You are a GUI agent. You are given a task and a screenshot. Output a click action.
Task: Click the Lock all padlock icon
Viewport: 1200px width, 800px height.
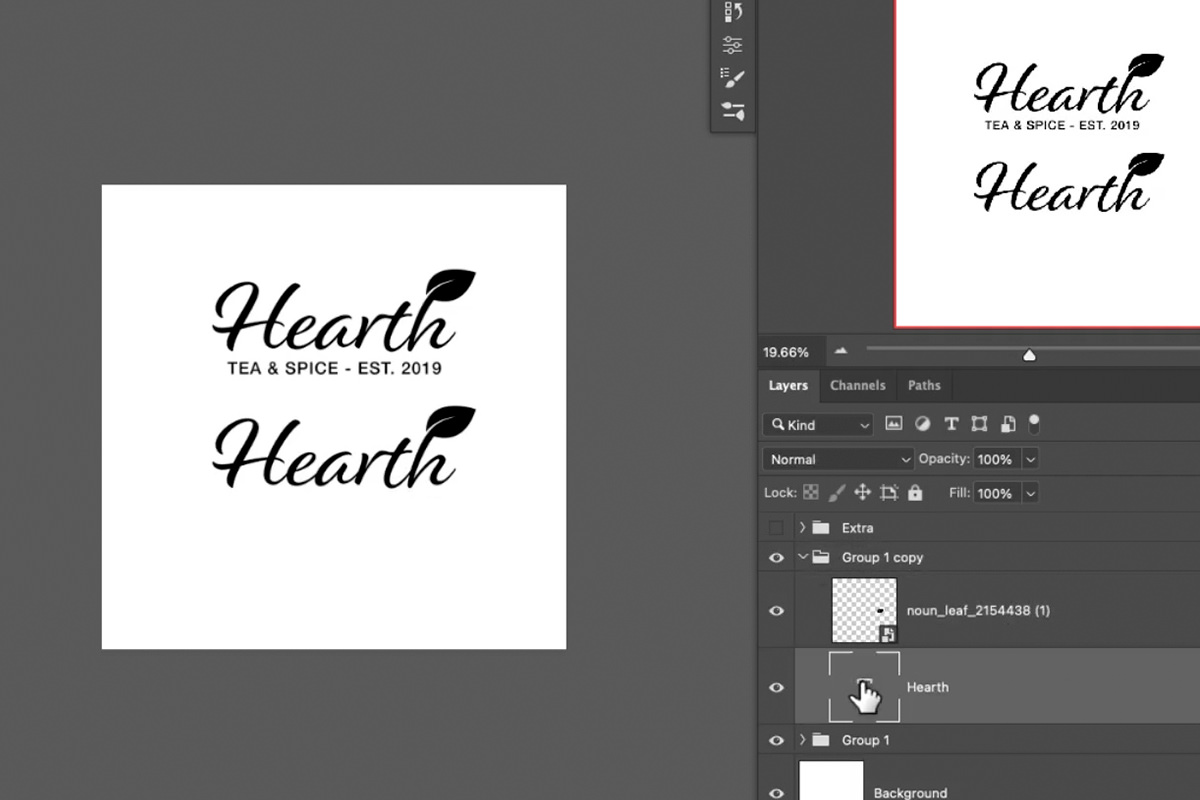pyautogui.click(x=915, y=492)
